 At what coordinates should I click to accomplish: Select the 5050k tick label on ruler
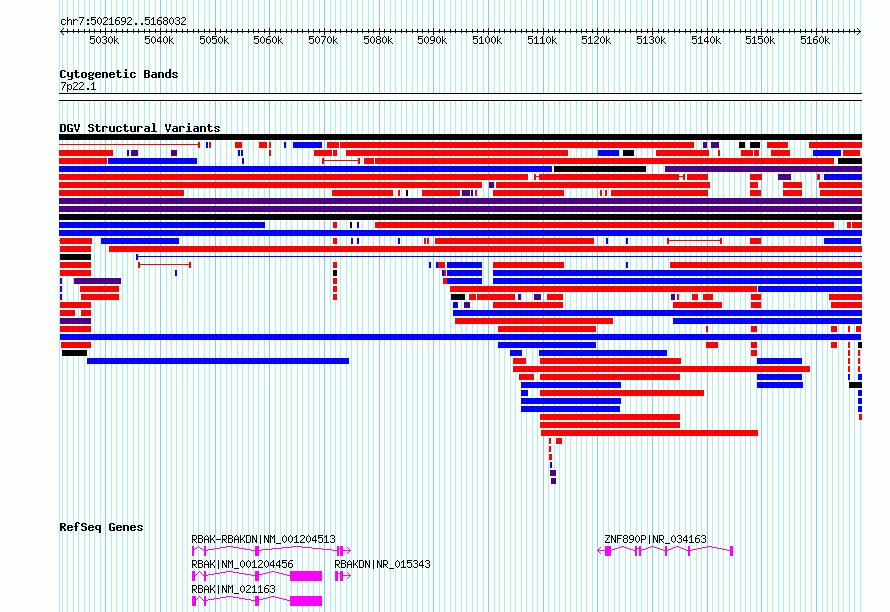[214, 40]
